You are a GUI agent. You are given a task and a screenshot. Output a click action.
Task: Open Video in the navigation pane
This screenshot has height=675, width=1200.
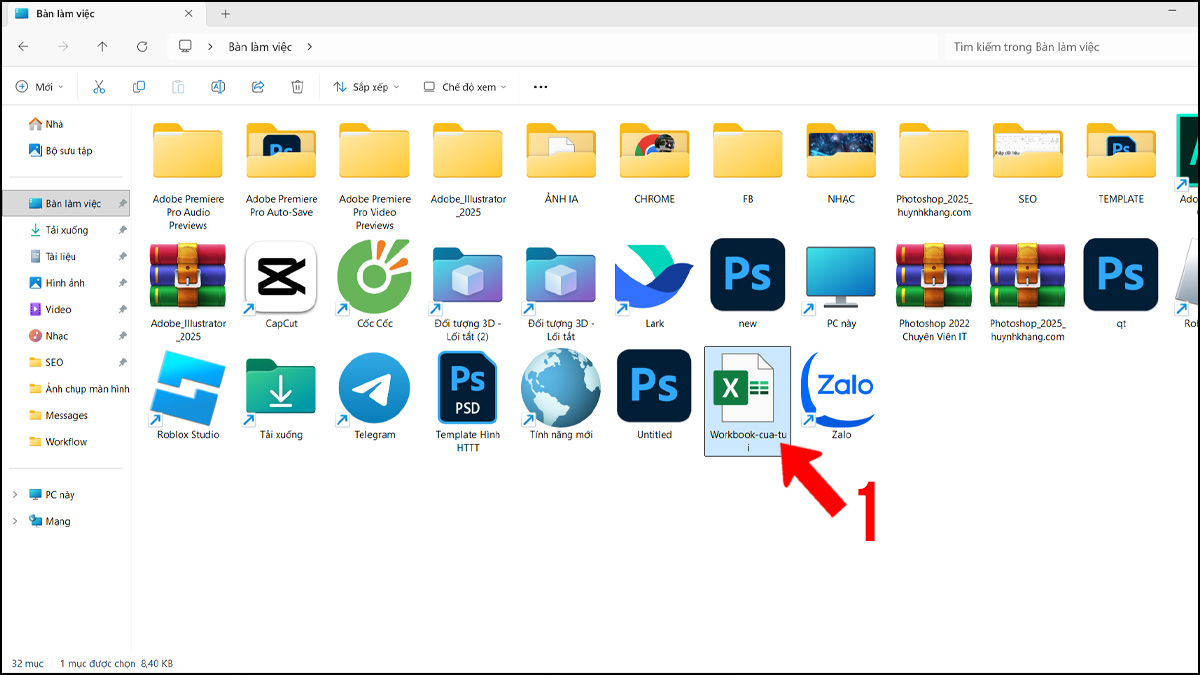coord(50,309)
